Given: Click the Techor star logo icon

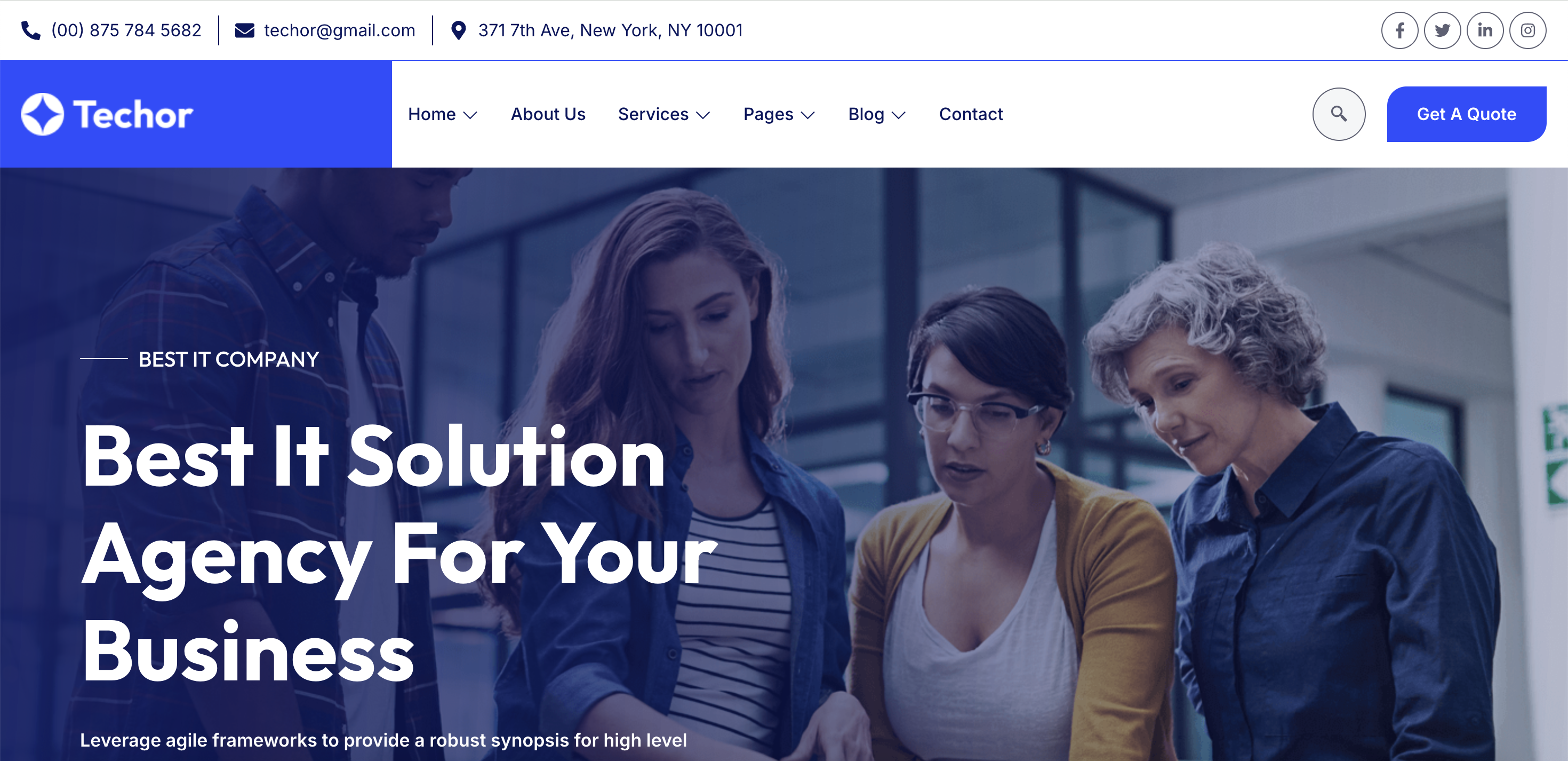Looking at the screenshot, I should tap(42, 114).
